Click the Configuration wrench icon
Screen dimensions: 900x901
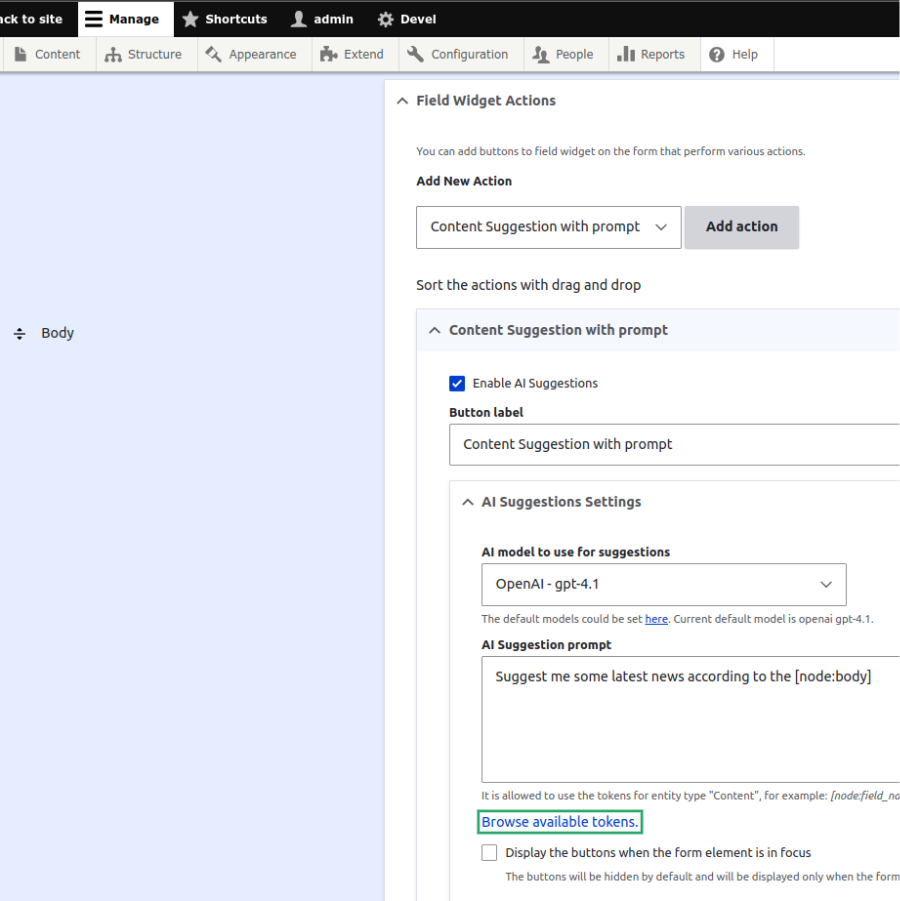tap(415, 55)
